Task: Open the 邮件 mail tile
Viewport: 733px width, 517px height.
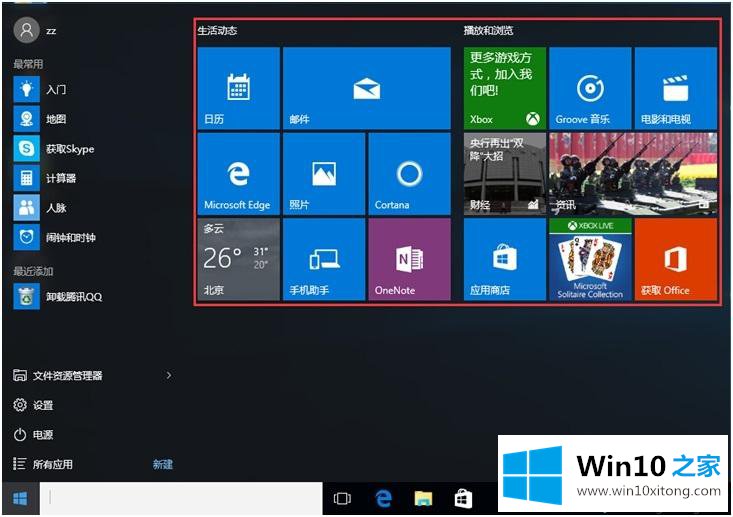Action: (x=366, y=88)
